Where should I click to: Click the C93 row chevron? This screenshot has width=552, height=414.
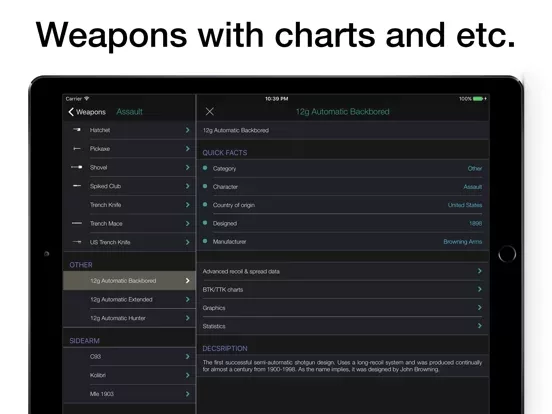[x=188, y=357]
